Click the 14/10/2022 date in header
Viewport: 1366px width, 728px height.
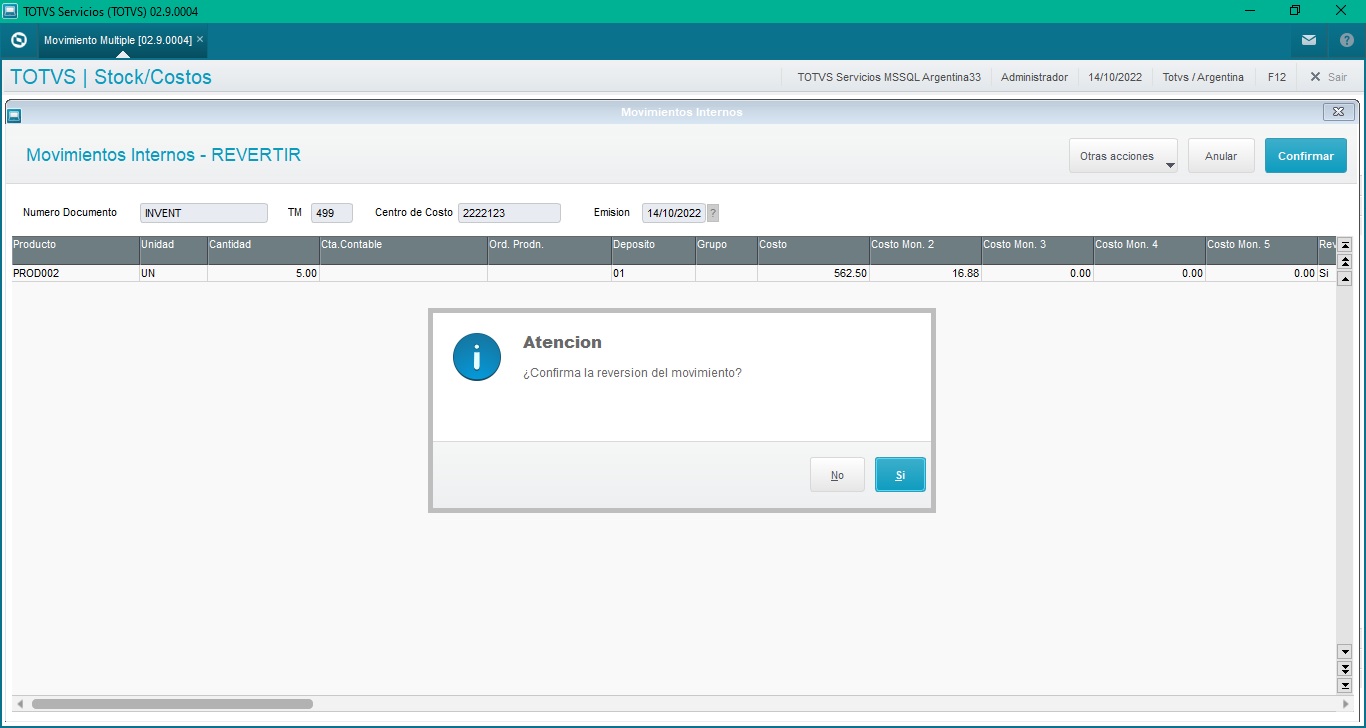coord(1115,77)
